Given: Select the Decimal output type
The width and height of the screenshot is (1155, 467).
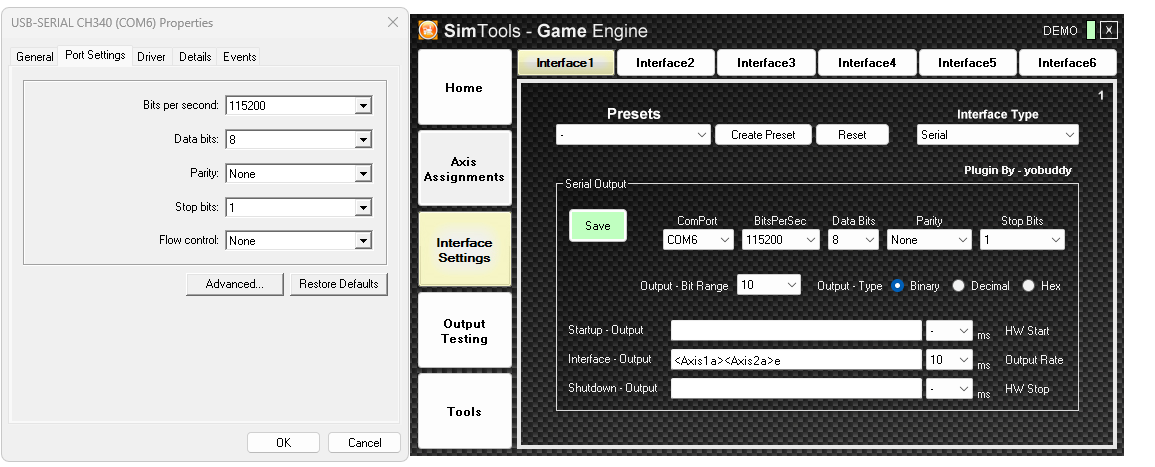Looking at the screenshot, I should (958, 286).
